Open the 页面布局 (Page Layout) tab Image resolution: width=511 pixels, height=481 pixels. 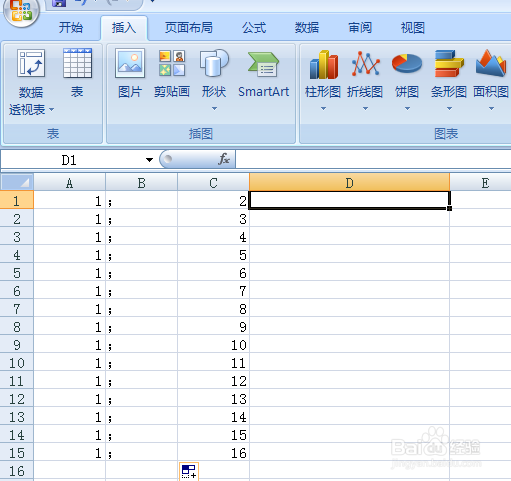(x=189, y=27)
